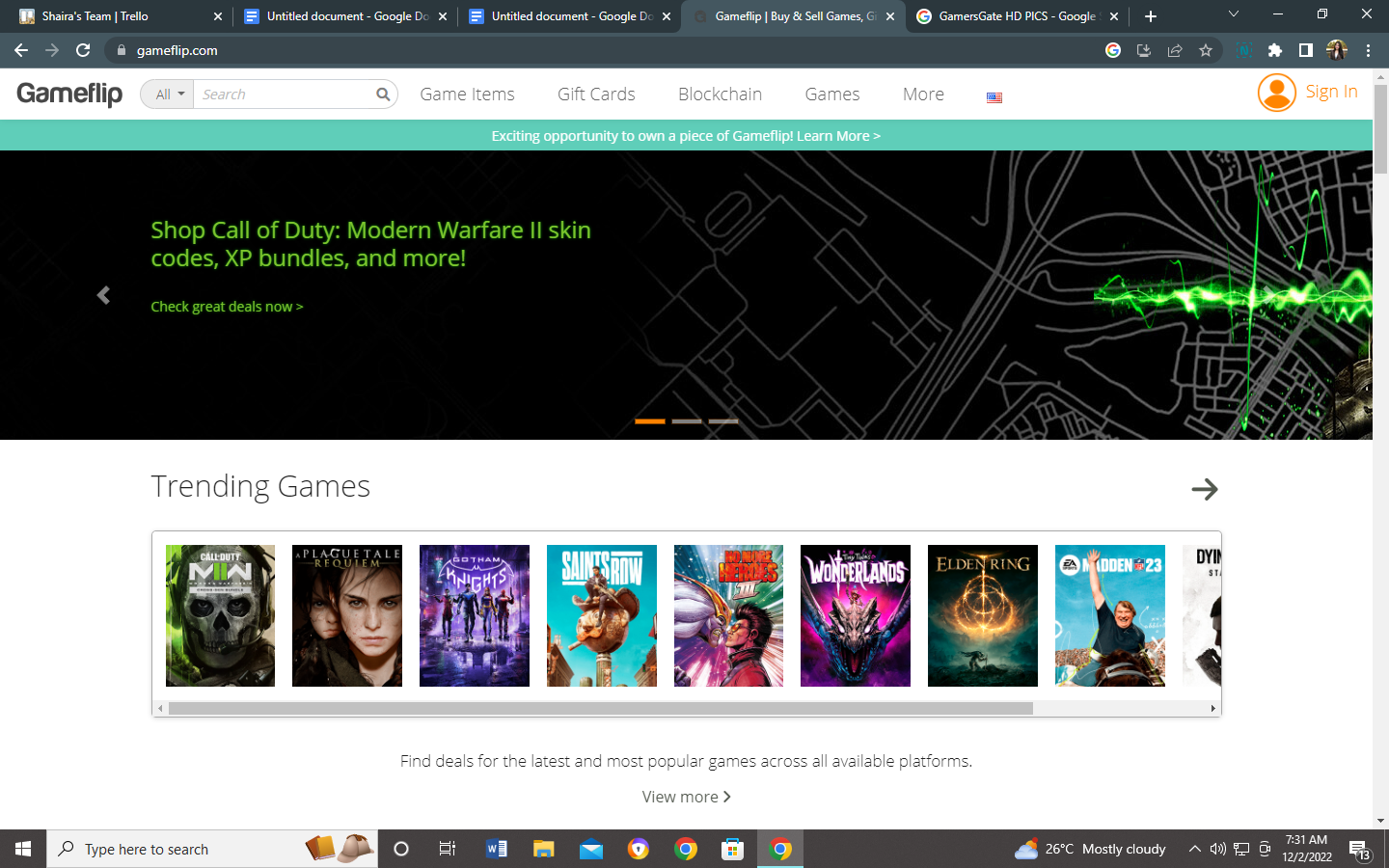Open A Plague Tale Requiem cover

[347, 615]
